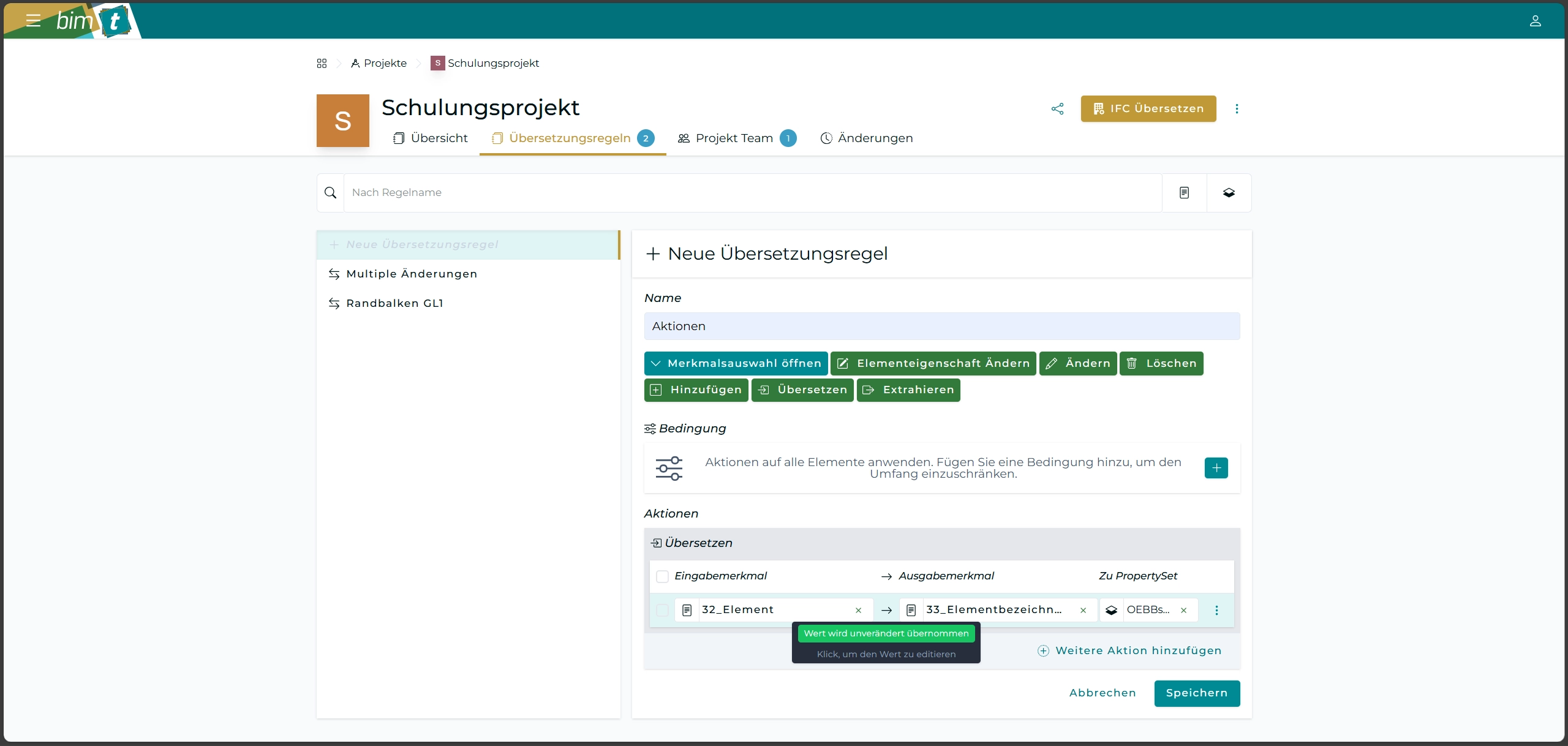This screenshot has height=746, width=1568.
Task: Click the Name field containing Aktionen
Action: coord(941,326)
